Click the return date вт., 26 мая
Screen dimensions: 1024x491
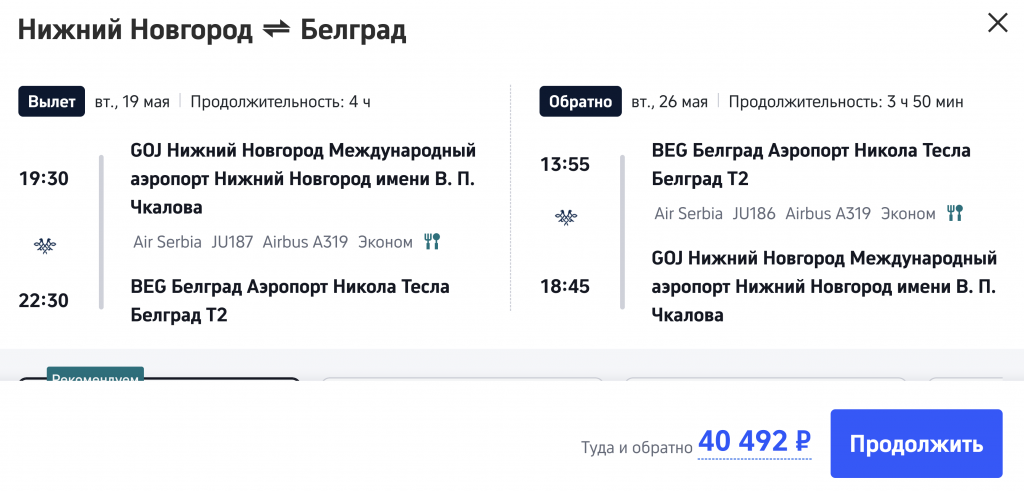[x=669, y=101]
